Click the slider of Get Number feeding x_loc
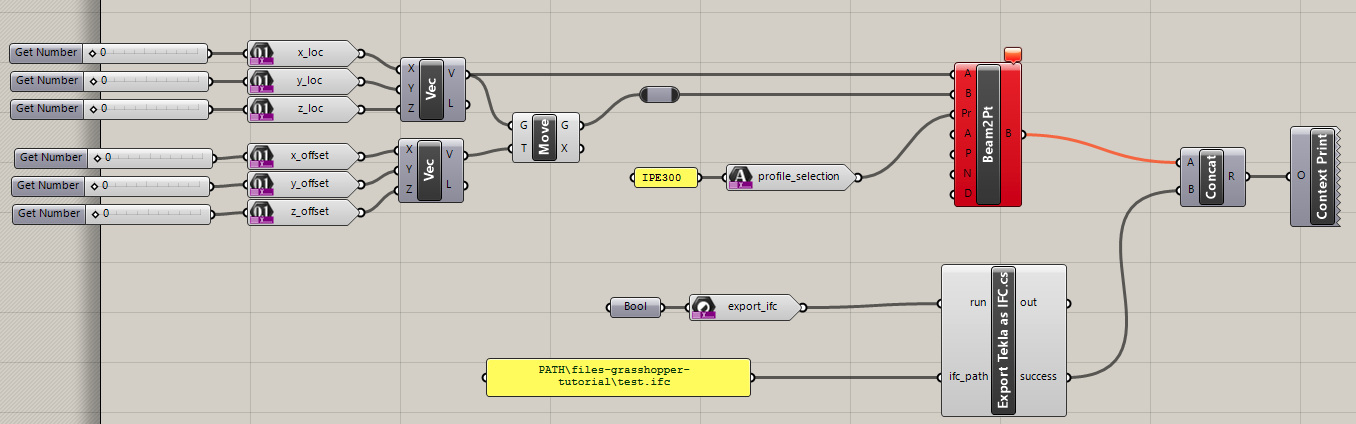The image size is (1356, 424). 150,53
